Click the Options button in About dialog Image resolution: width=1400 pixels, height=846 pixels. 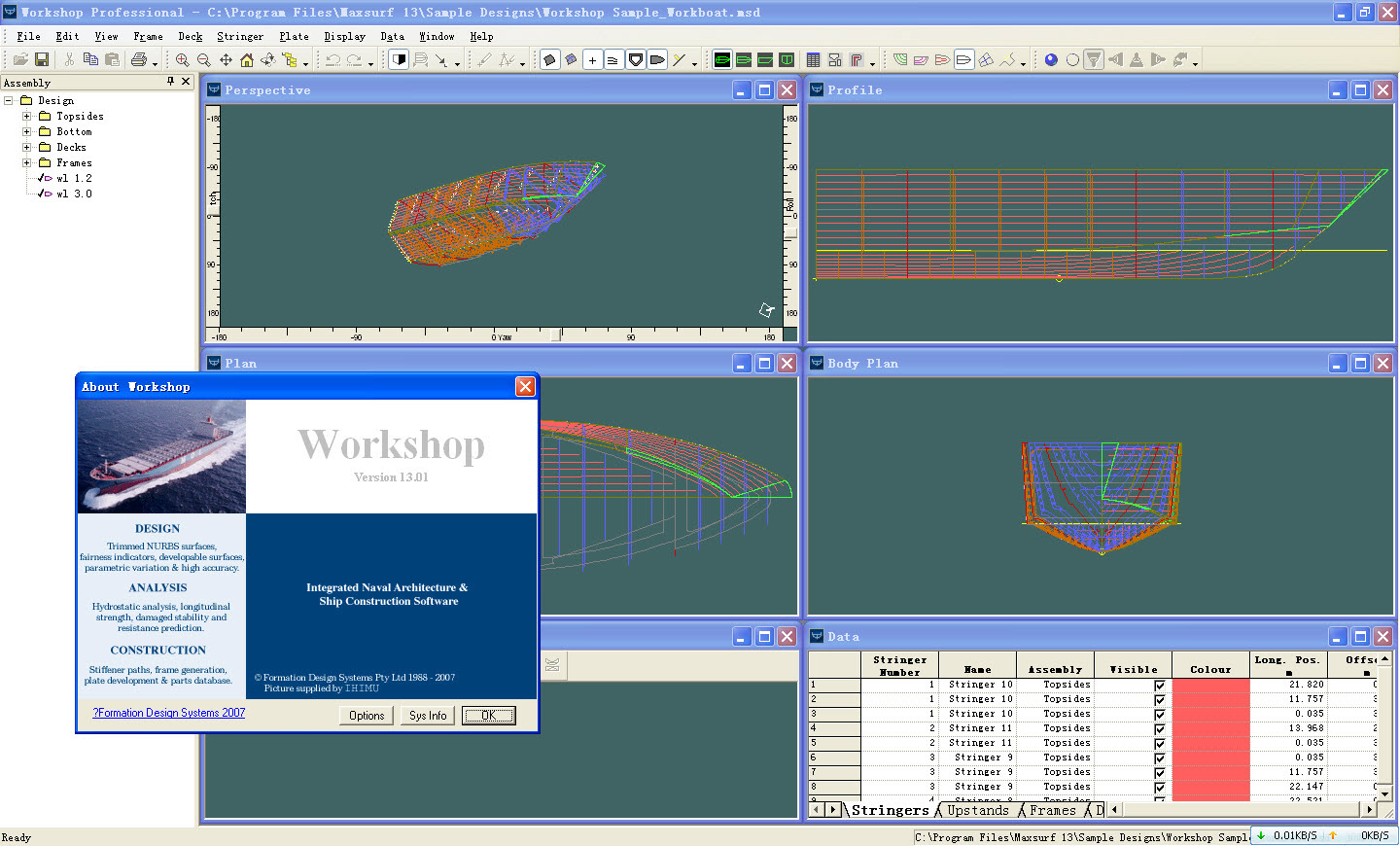point(367,716)
